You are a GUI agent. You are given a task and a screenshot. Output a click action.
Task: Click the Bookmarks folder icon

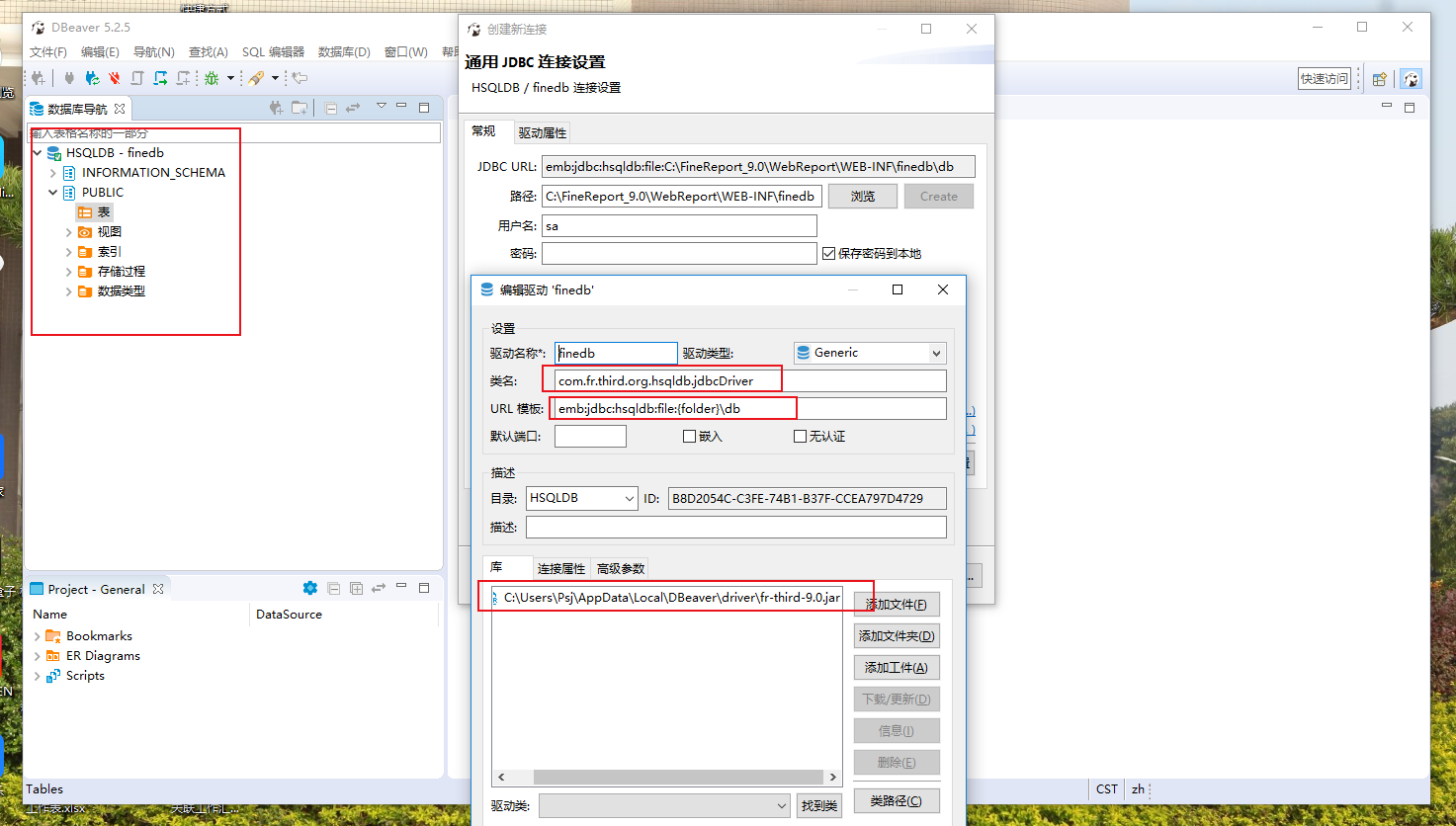[x=53, y=636]
